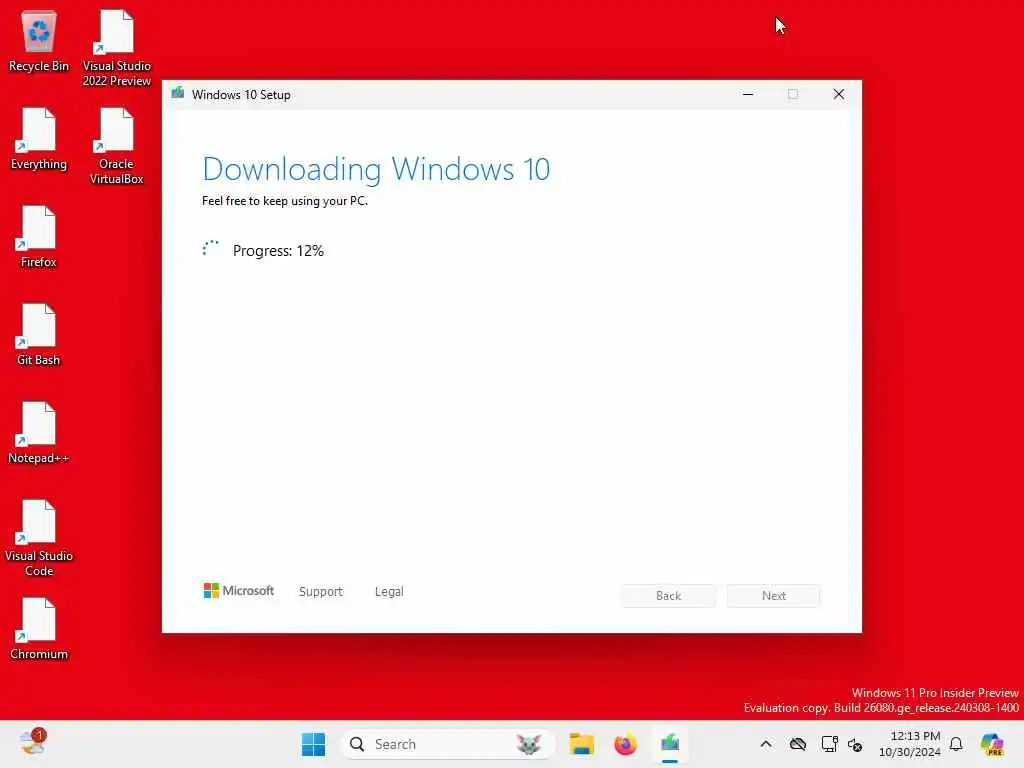This screenshot has height=768, width=1024.
Task: Select the Everything desktop shortcut
Action: (39, 139)
